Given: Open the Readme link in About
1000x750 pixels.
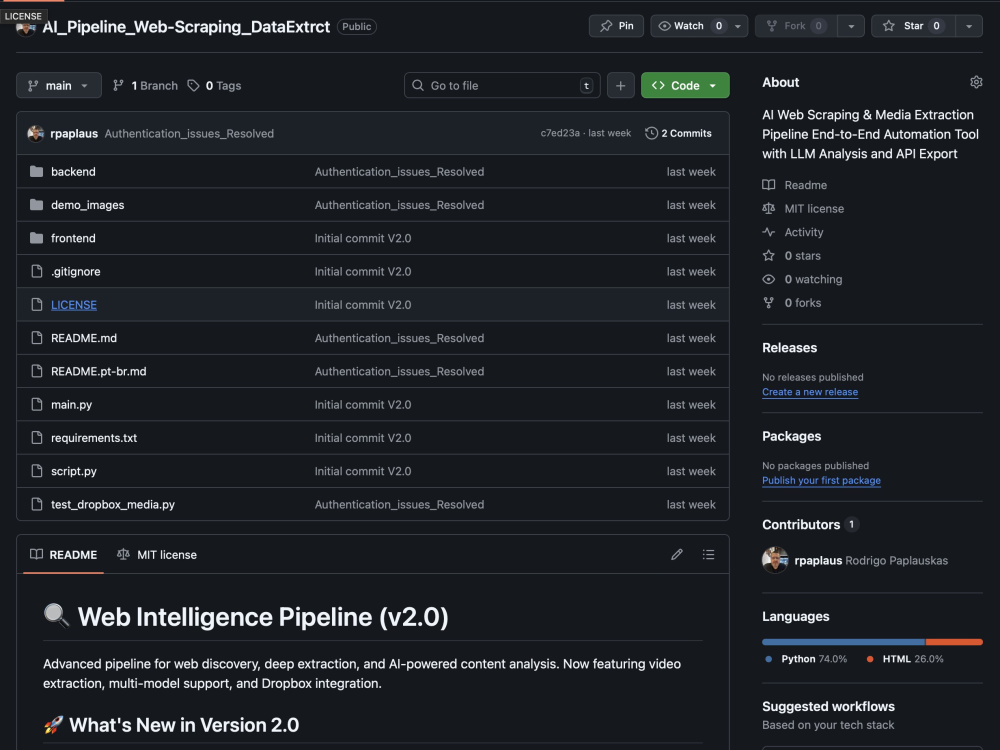Looking at the screenshot, I should 795,185.
